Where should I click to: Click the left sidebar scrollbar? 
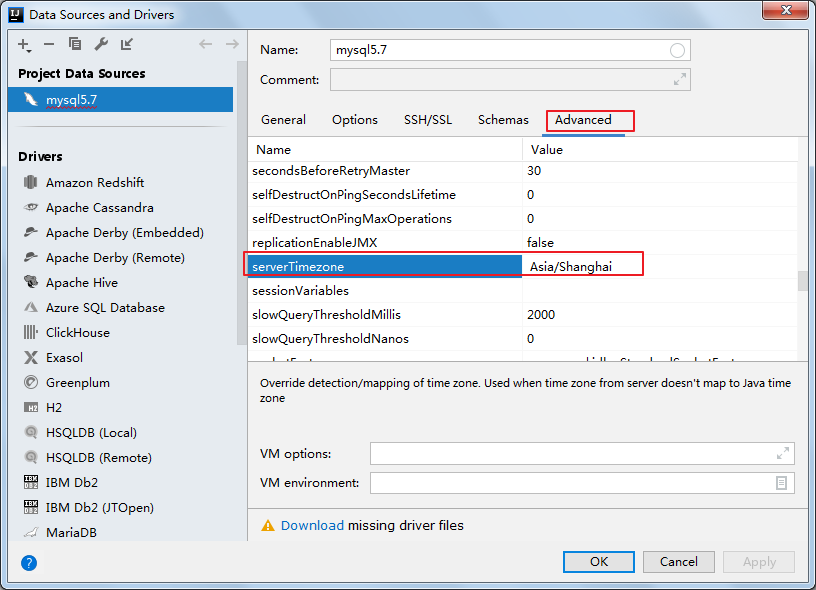point(240,203)
